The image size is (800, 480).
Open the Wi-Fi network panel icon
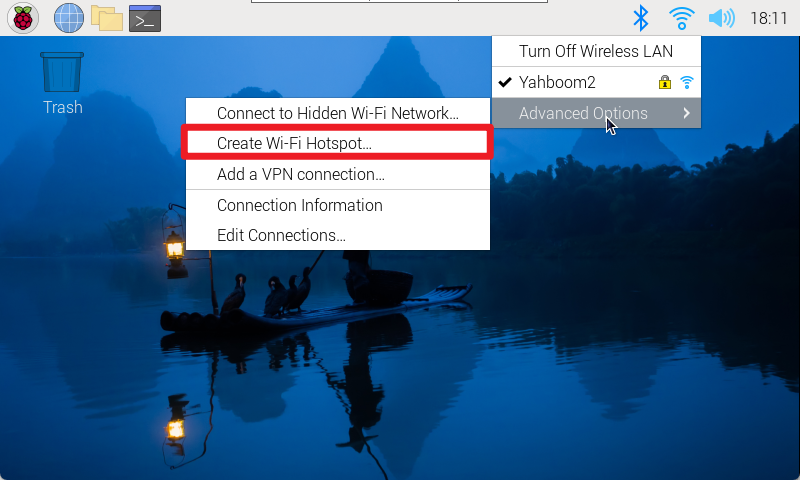click(x=681, y=18)
